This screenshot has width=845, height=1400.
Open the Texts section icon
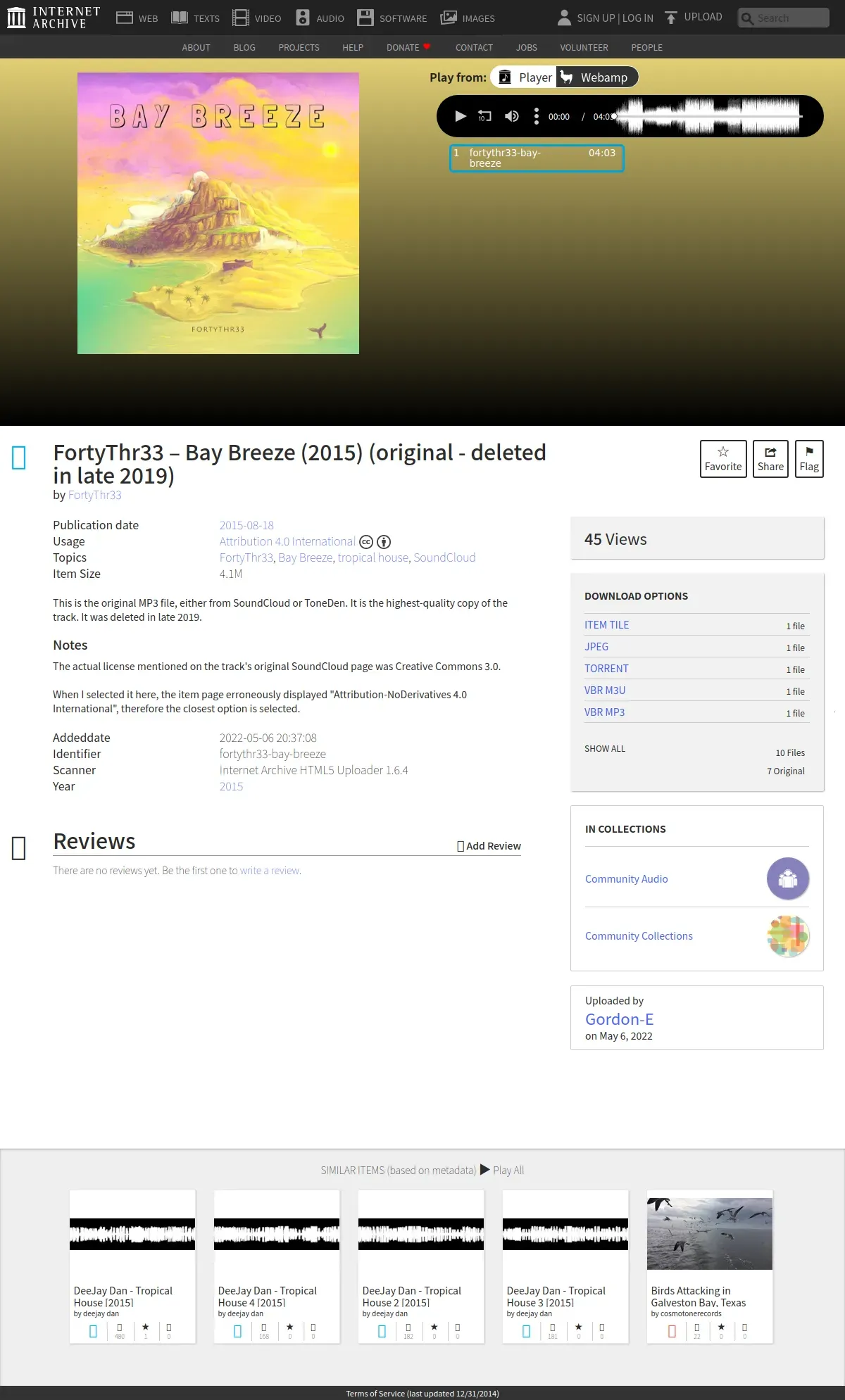[180, 18]
